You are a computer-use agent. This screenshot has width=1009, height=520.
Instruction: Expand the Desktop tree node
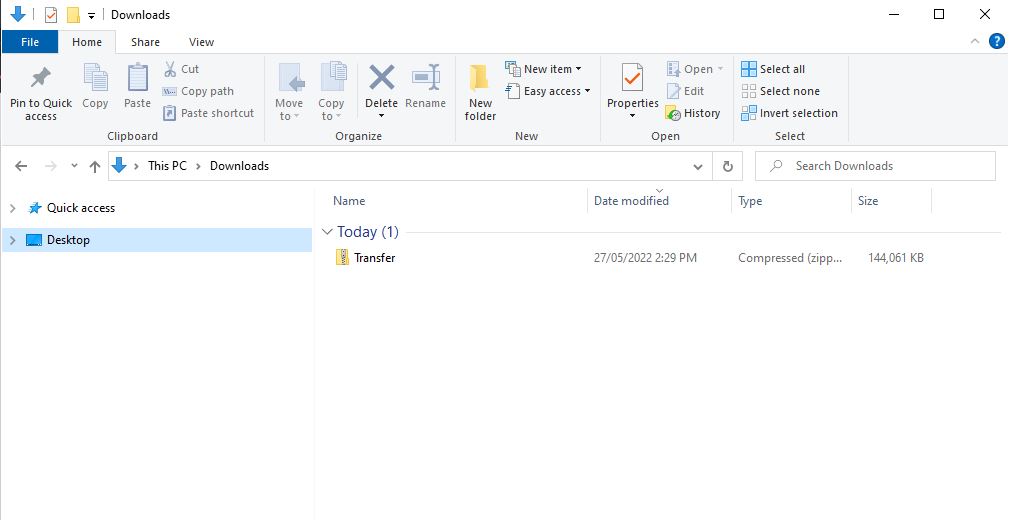click(12, 240)
